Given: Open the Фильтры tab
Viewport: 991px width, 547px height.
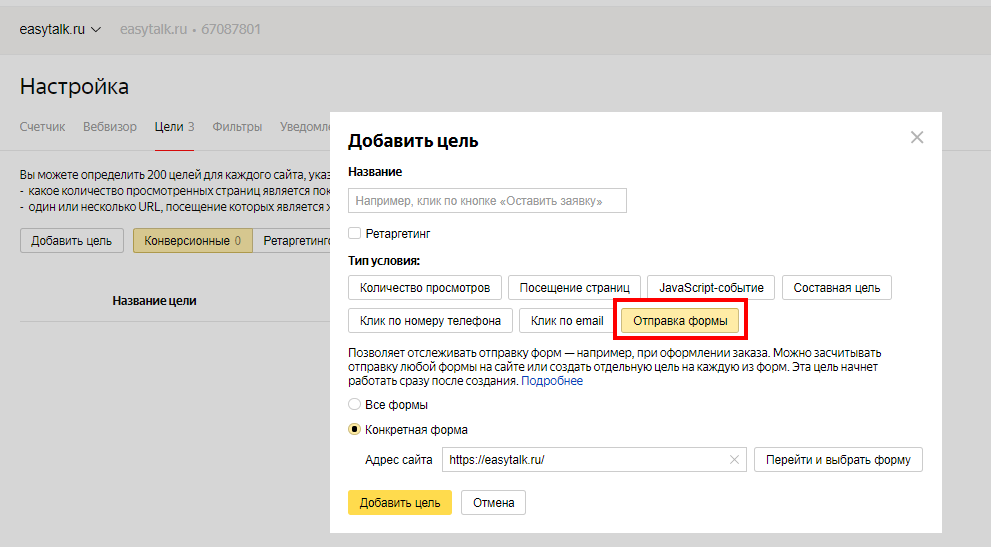Looking at the screenshot, I should 237,127.
